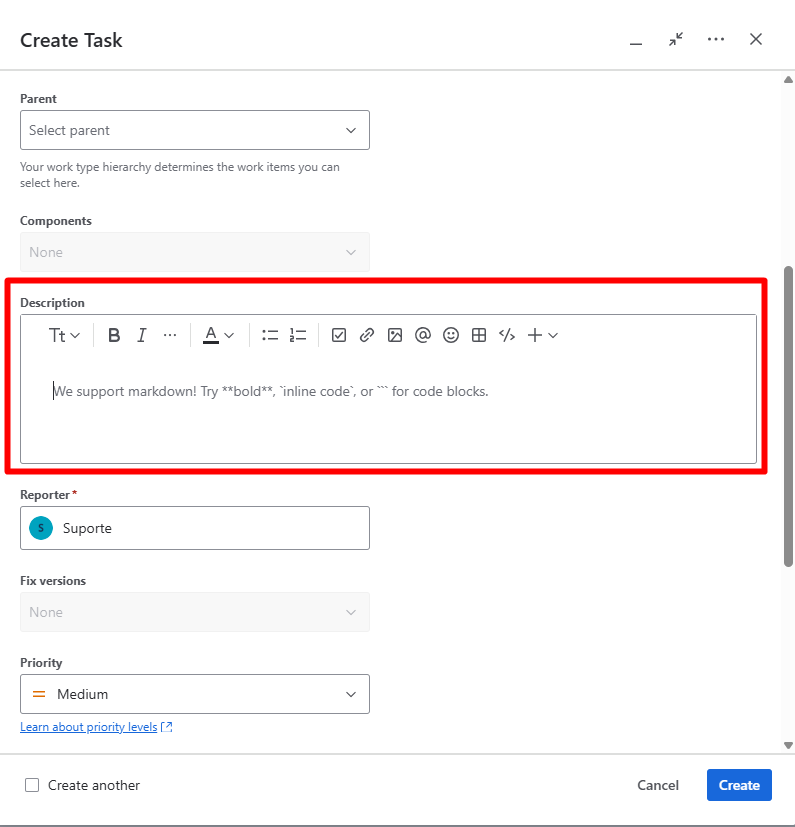Click inside the Description text area
Screen dimensions: 795x827
click(388, 409)
